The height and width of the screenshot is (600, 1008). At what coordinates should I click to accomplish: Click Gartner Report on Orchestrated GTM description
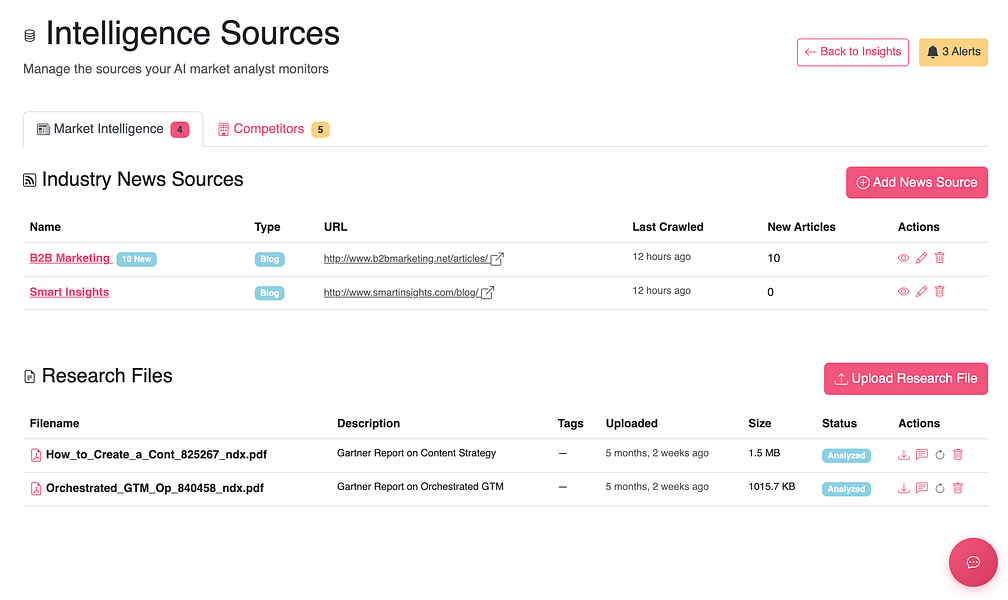point(420,486)
